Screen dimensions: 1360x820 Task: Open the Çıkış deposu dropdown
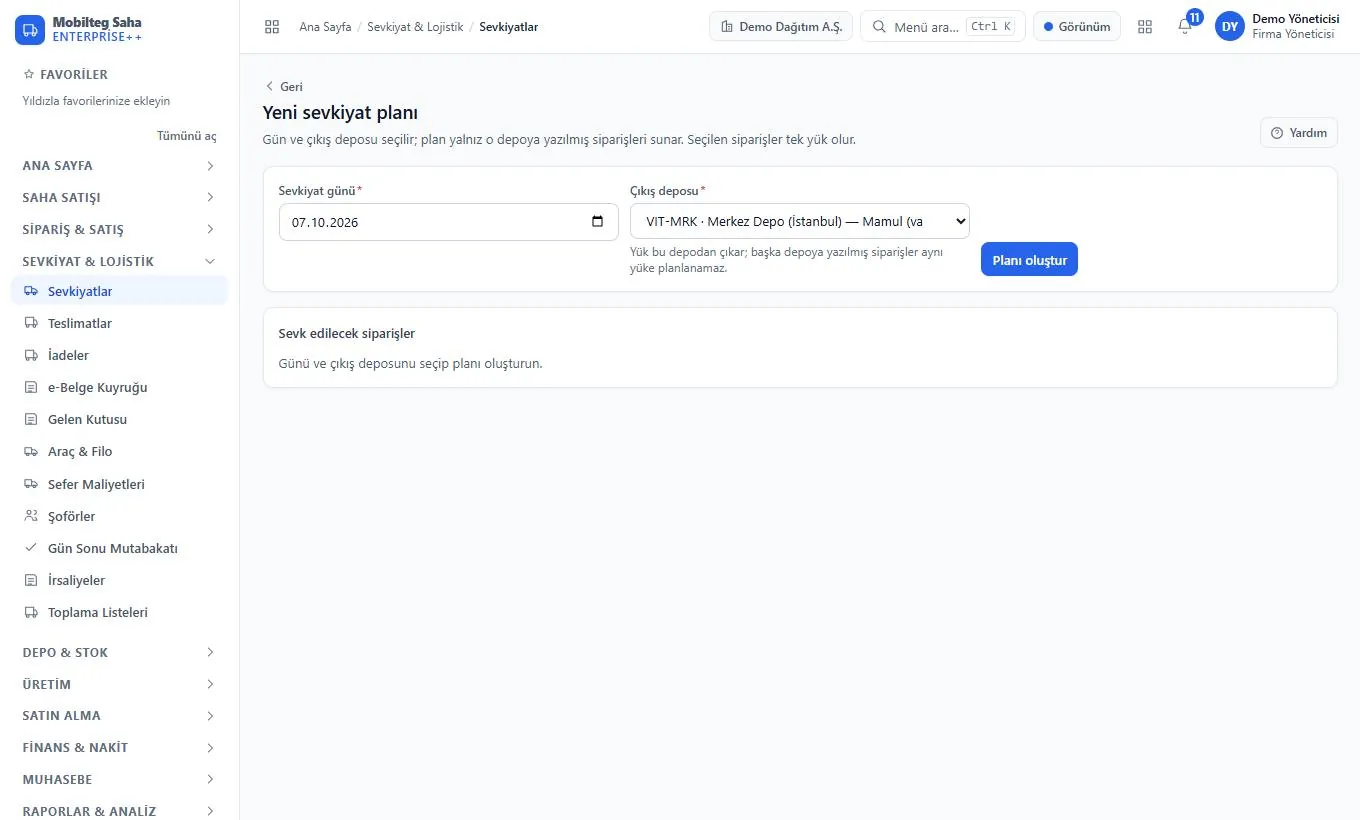coord(800,222)
